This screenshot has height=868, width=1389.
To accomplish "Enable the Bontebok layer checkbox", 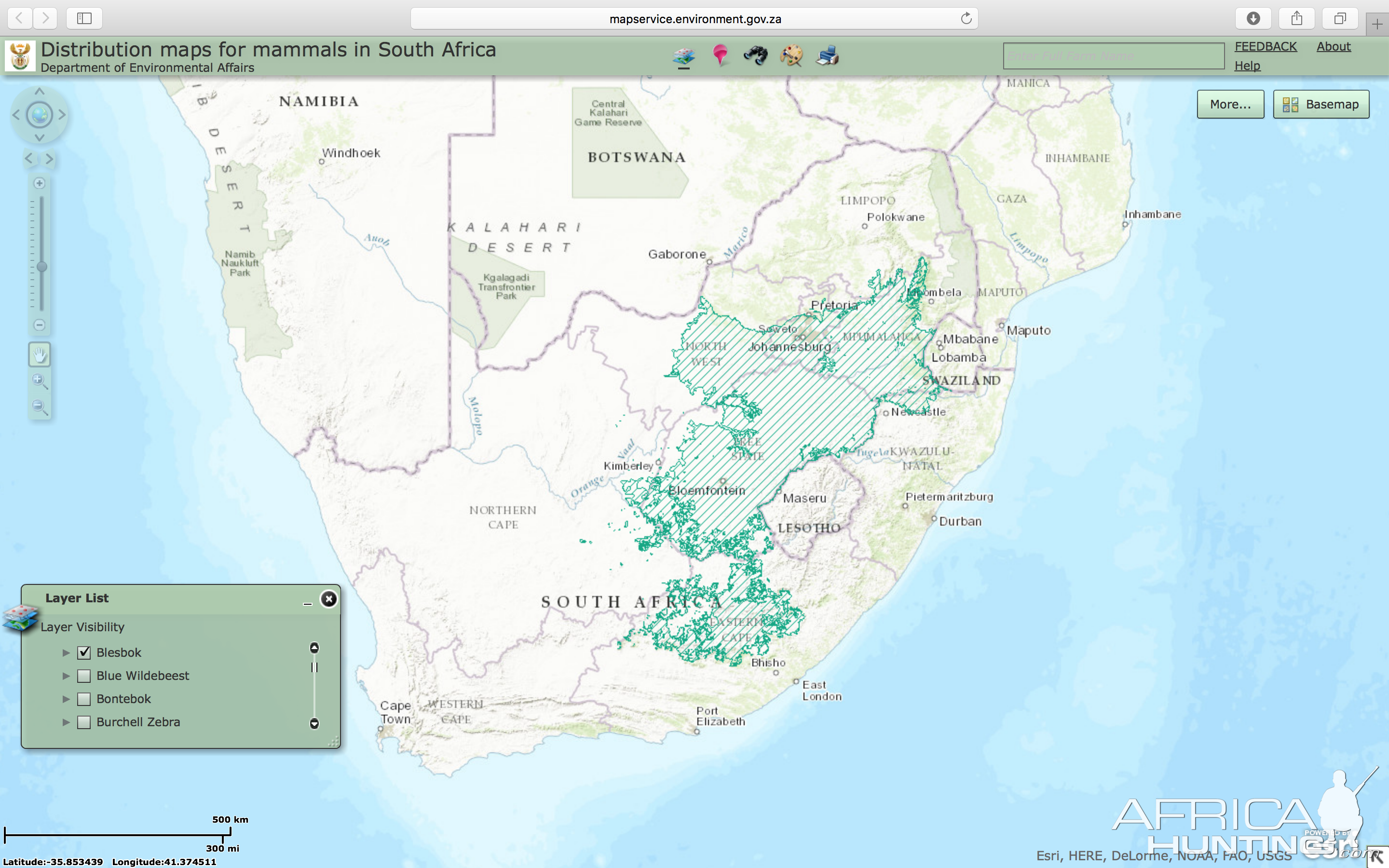I will (84, 699).
